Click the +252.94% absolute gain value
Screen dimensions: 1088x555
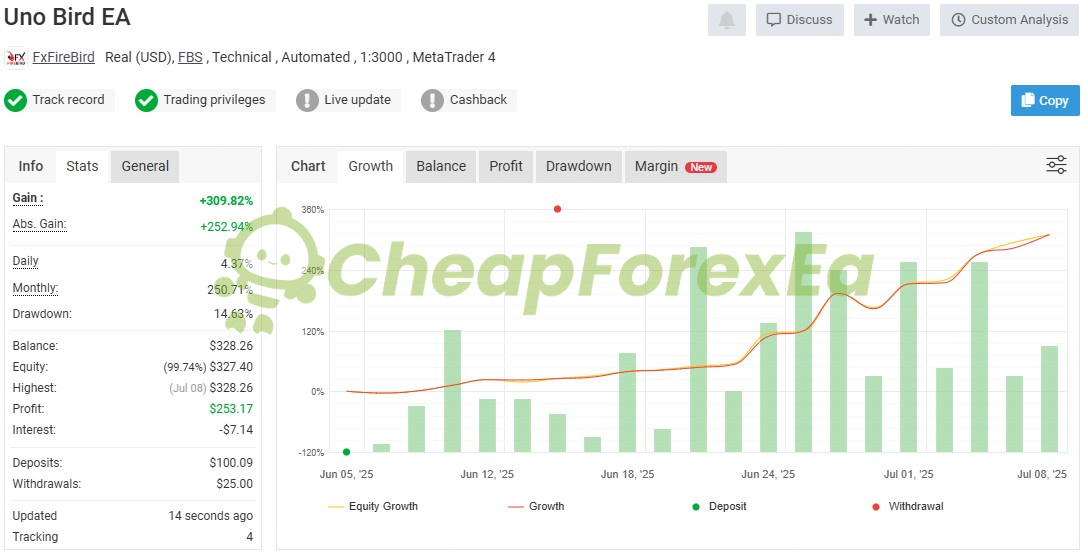click(x=226, y=227)
